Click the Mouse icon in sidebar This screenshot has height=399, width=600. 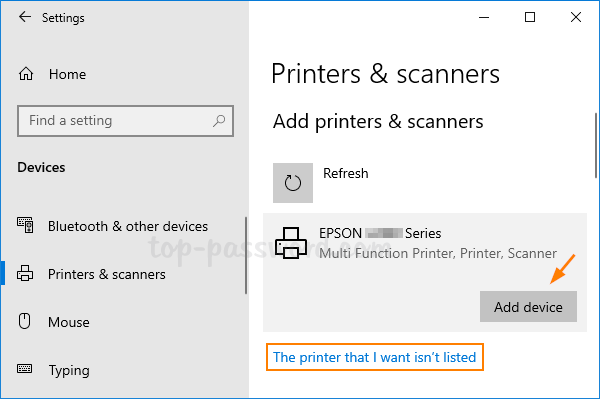coord(24,321)
